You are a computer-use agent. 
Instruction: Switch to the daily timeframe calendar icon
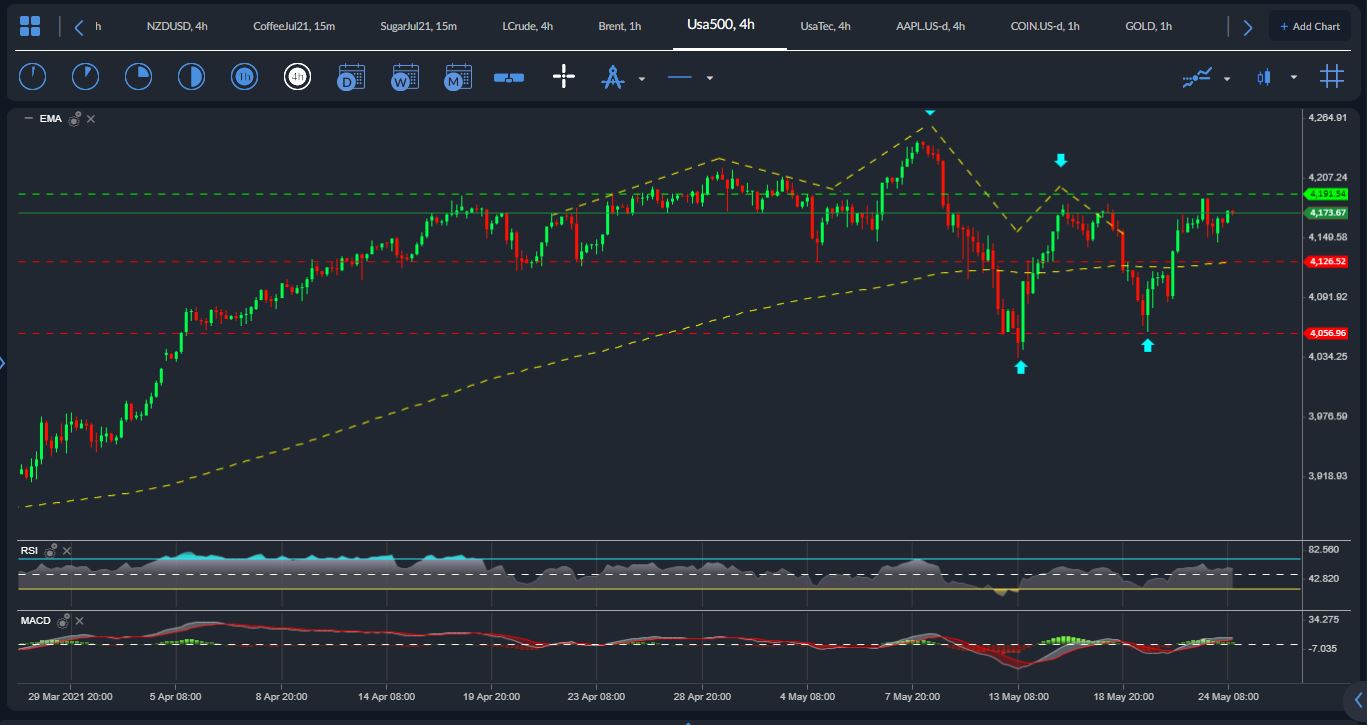coord(351,77)
